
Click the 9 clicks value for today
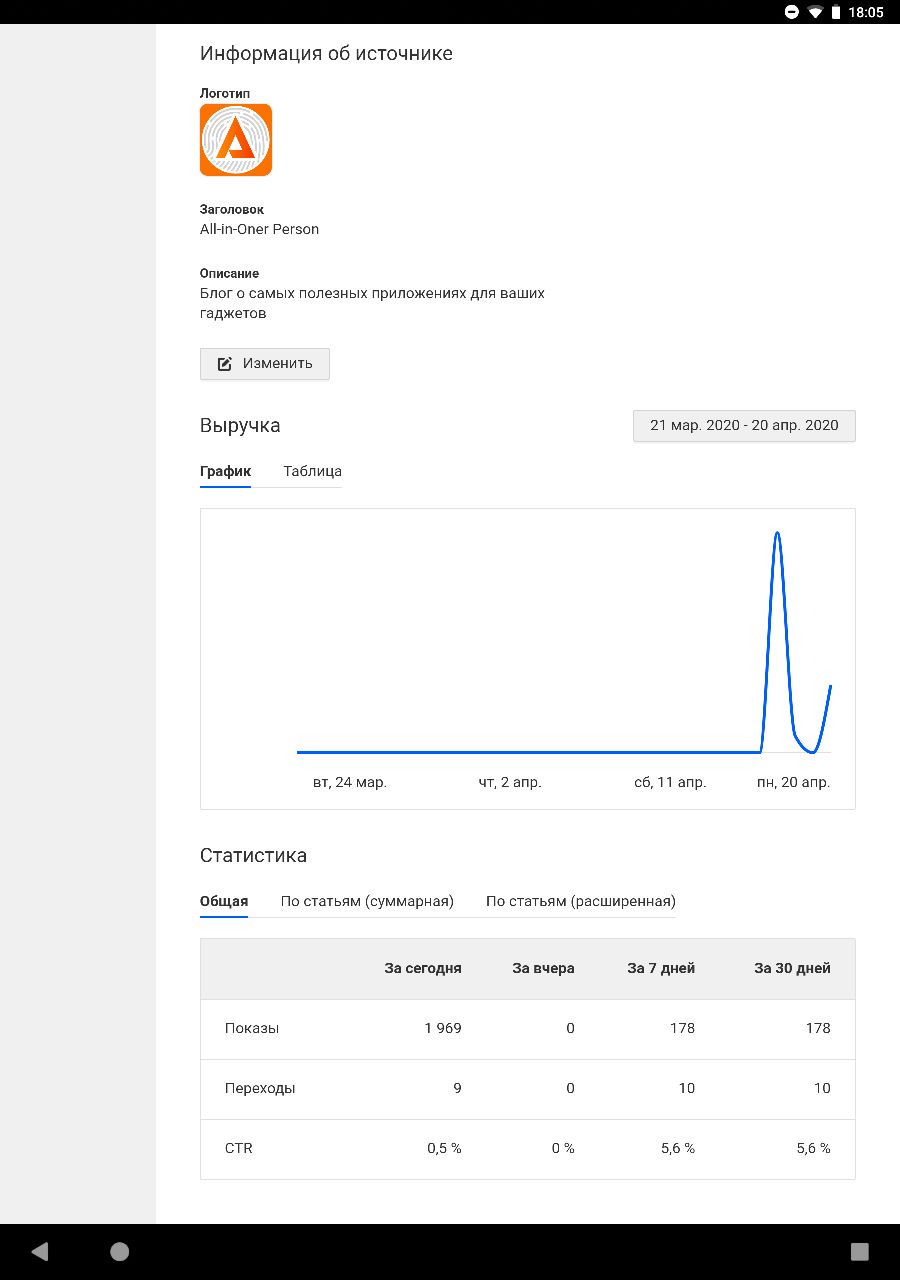coord(457,1088)
